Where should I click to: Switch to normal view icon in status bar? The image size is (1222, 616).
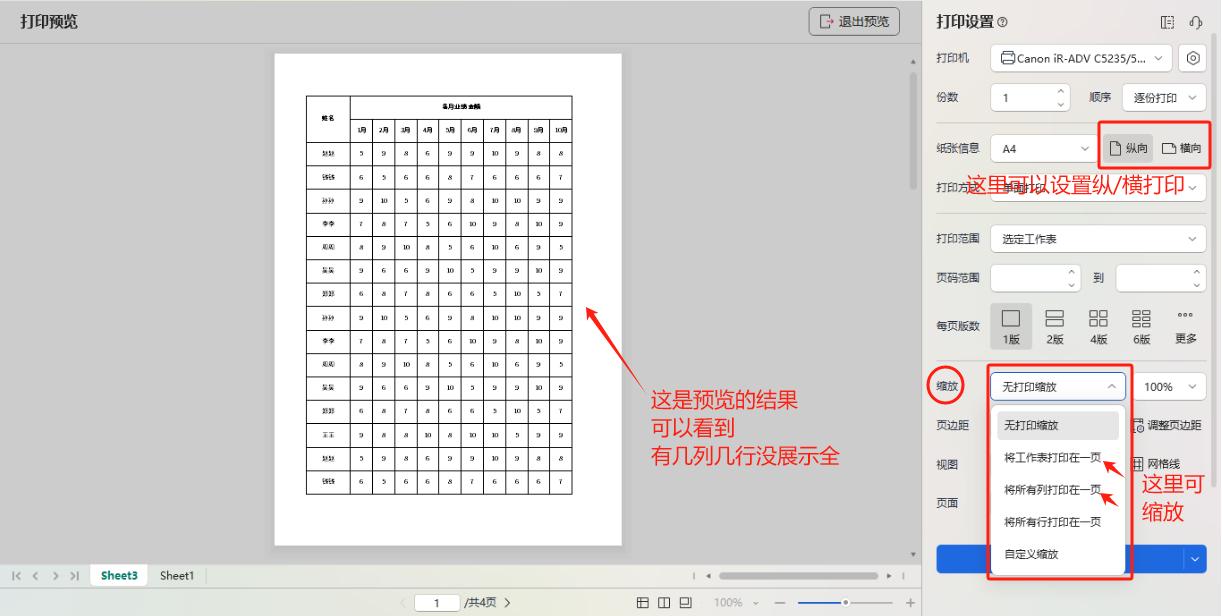[644, 603]
